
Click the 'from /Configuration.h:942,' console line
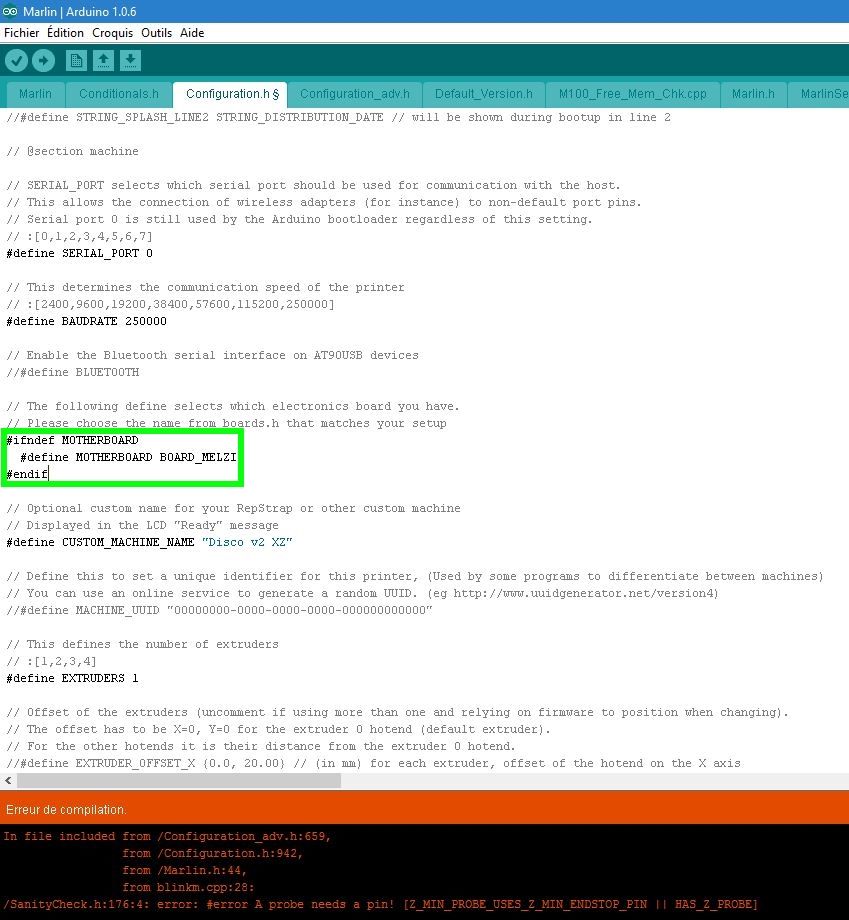coord(212,853)
